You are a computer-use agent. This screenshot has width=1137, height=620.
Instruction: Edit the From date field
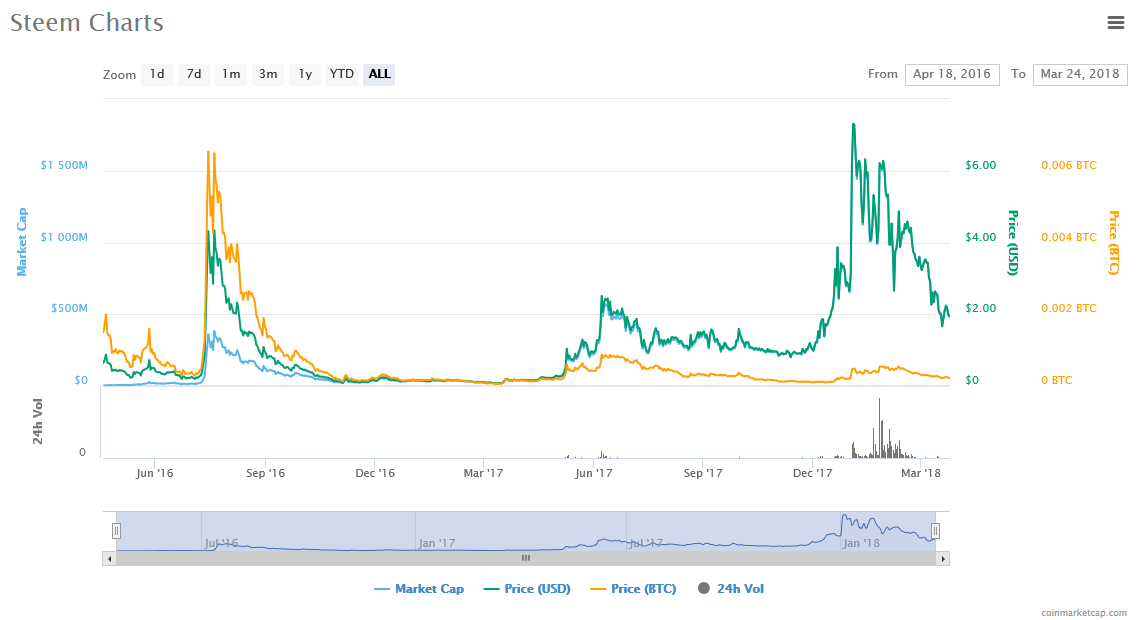[x=952, y=74]
